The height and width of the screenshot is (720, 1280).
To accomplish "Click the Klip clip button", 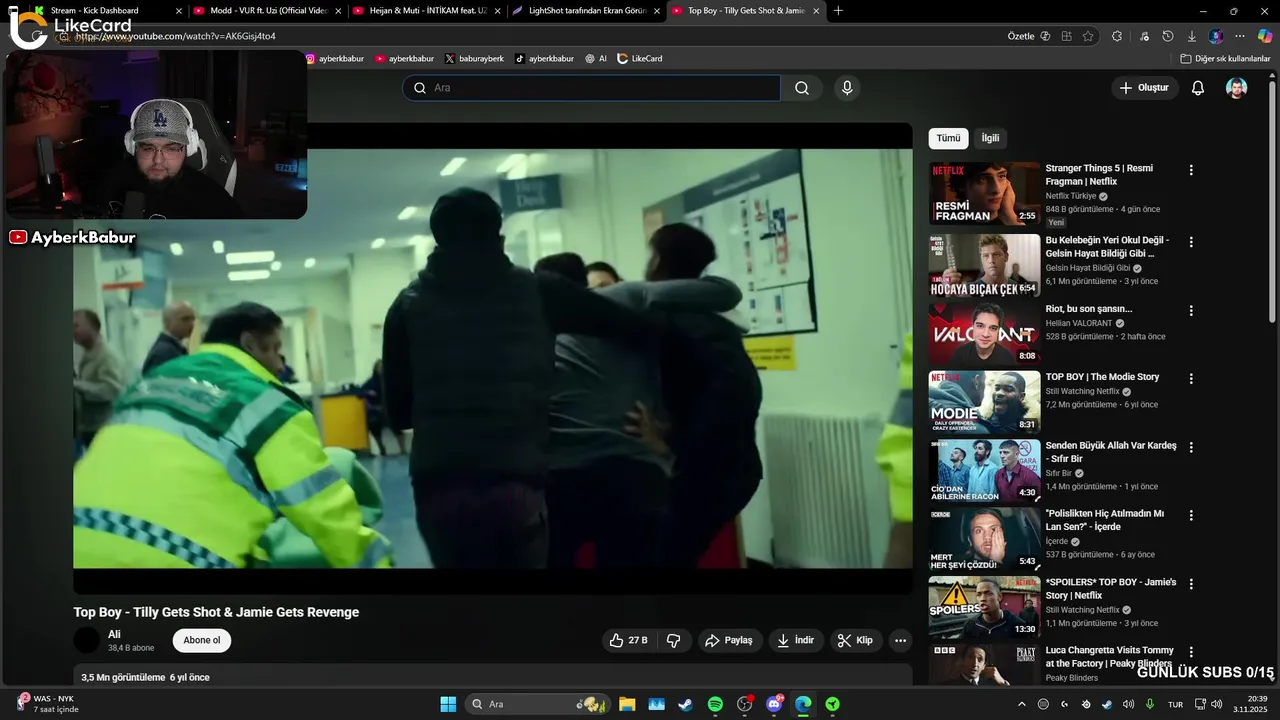I will [x=855, y=640].
